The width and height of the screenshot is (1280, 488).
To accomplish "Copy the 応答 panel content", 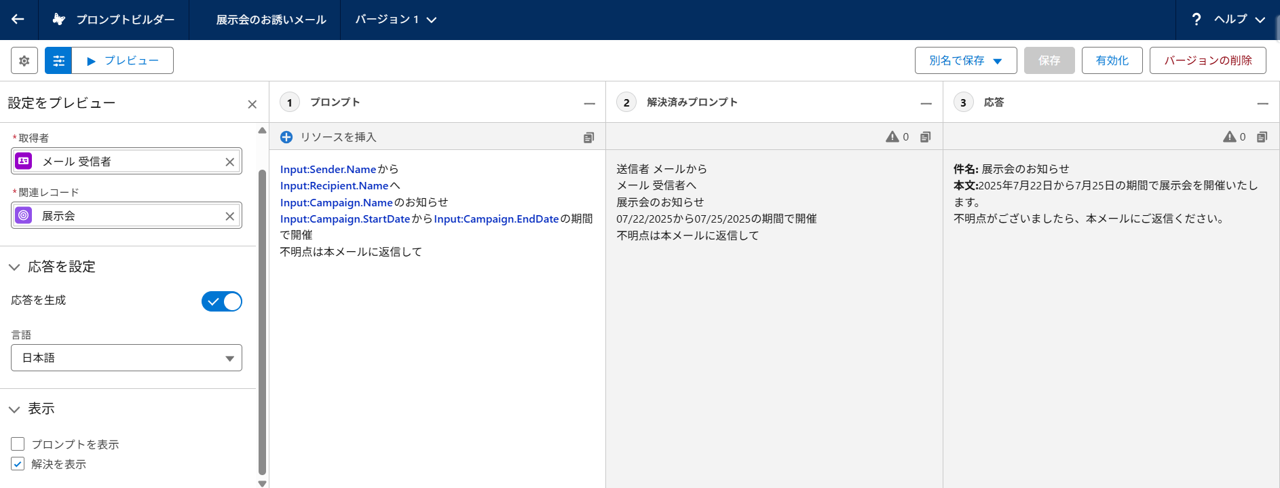I will point(1262,137).
